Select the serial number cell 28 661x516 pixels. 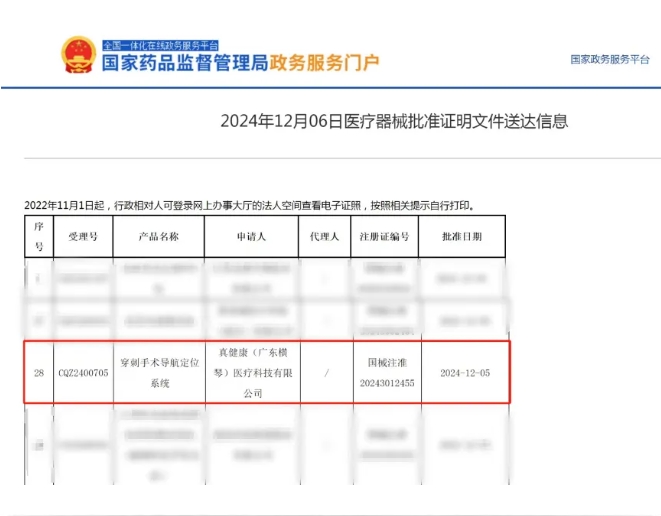pyautogui.click(x=39, y=373)
